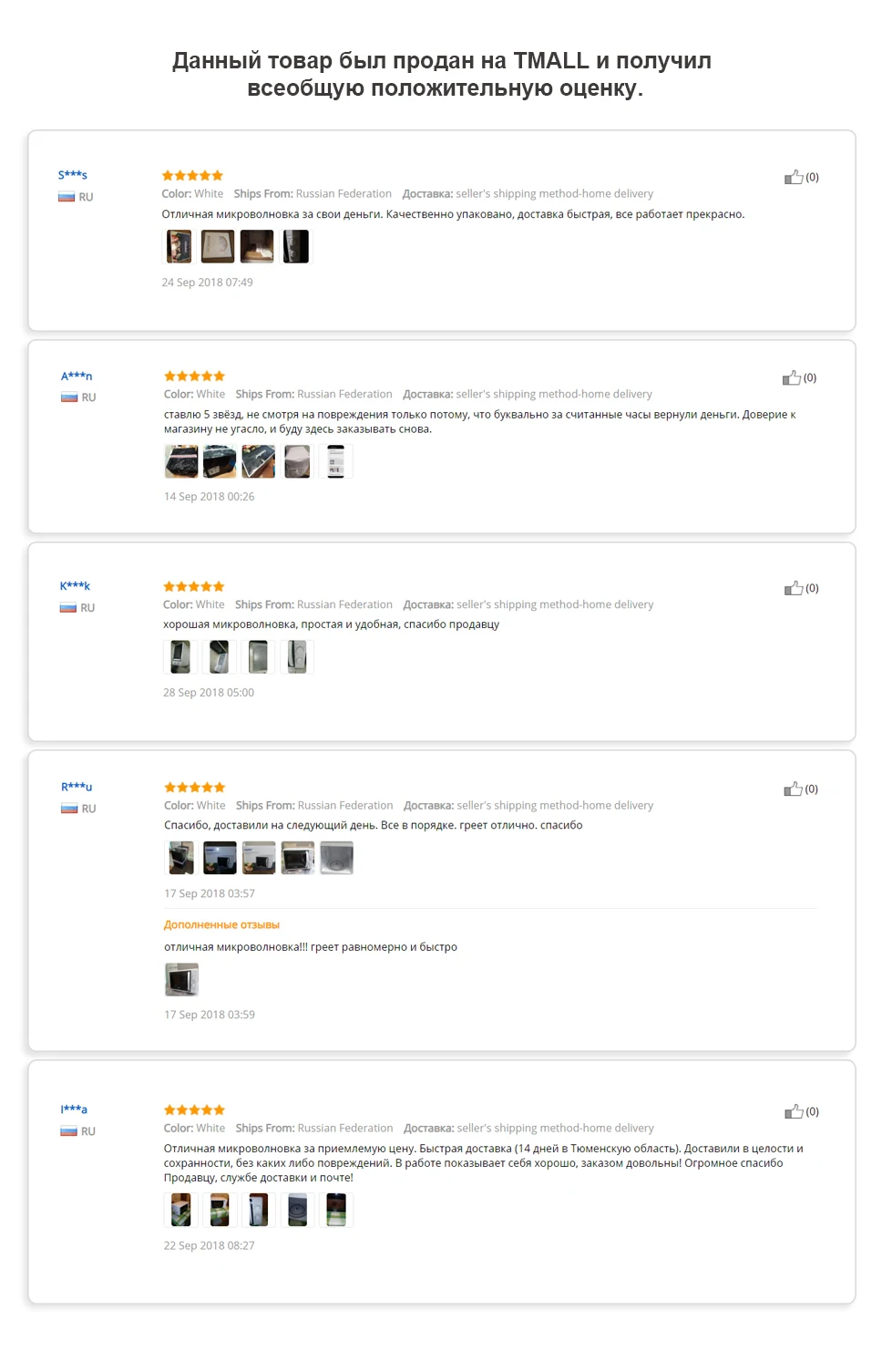Viewport: 882px width, 1372px height.
Task: Click the Дополненные отзывы heading
Action: point(221,924)
